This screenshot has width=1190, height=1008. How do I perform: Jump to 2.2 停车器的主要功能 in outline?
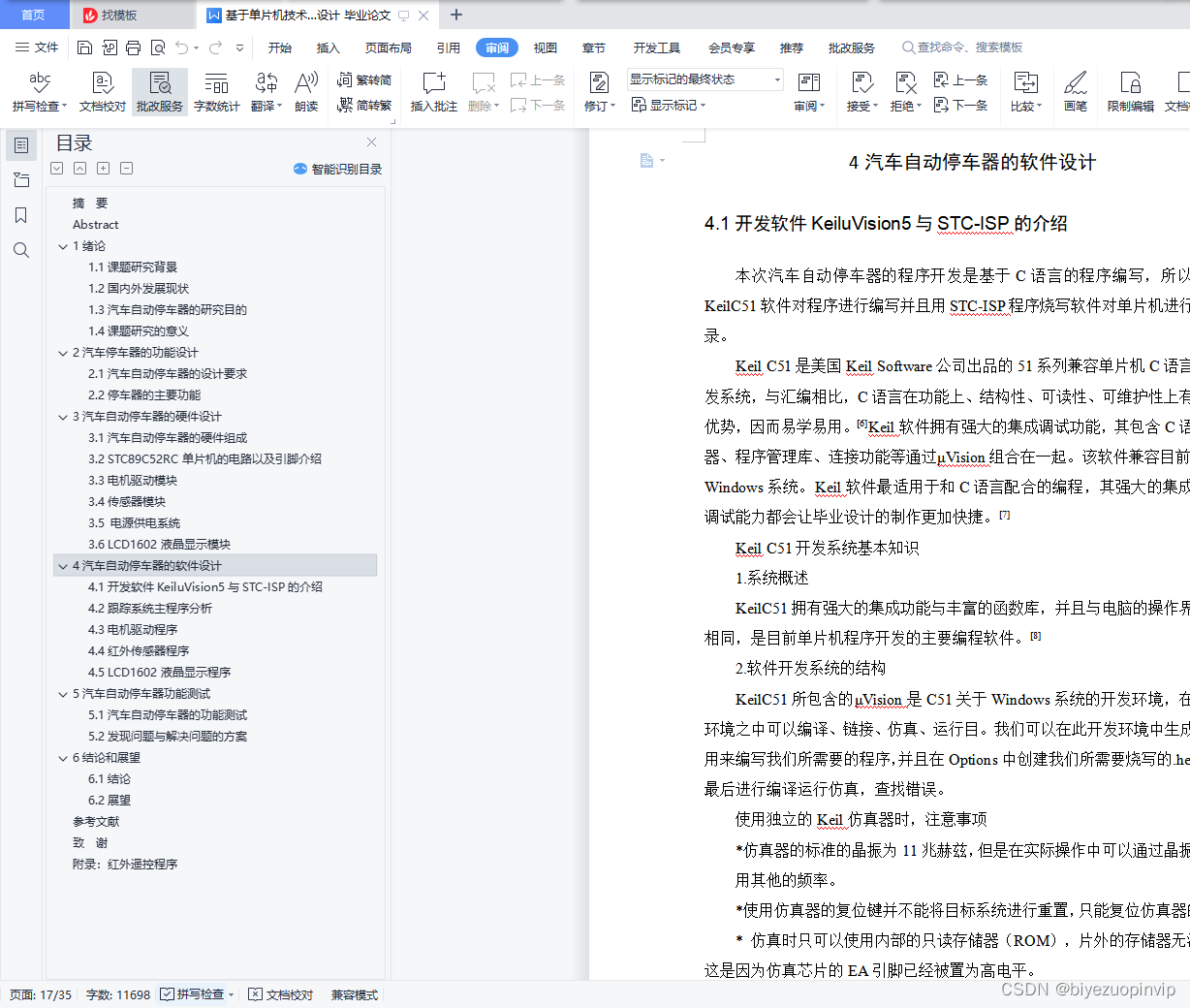[144, 395]
